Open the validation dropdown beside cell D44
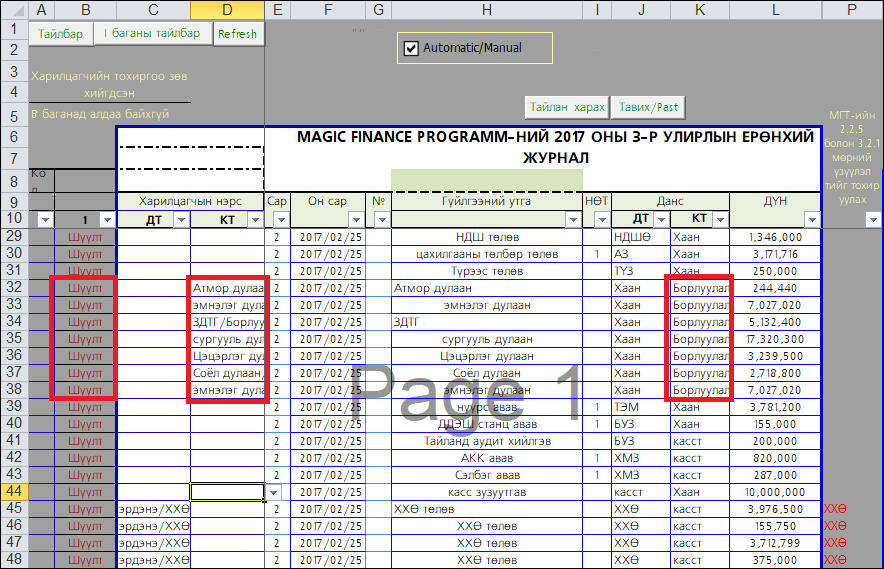Screen dimensions: 884x569 (274, 492)
